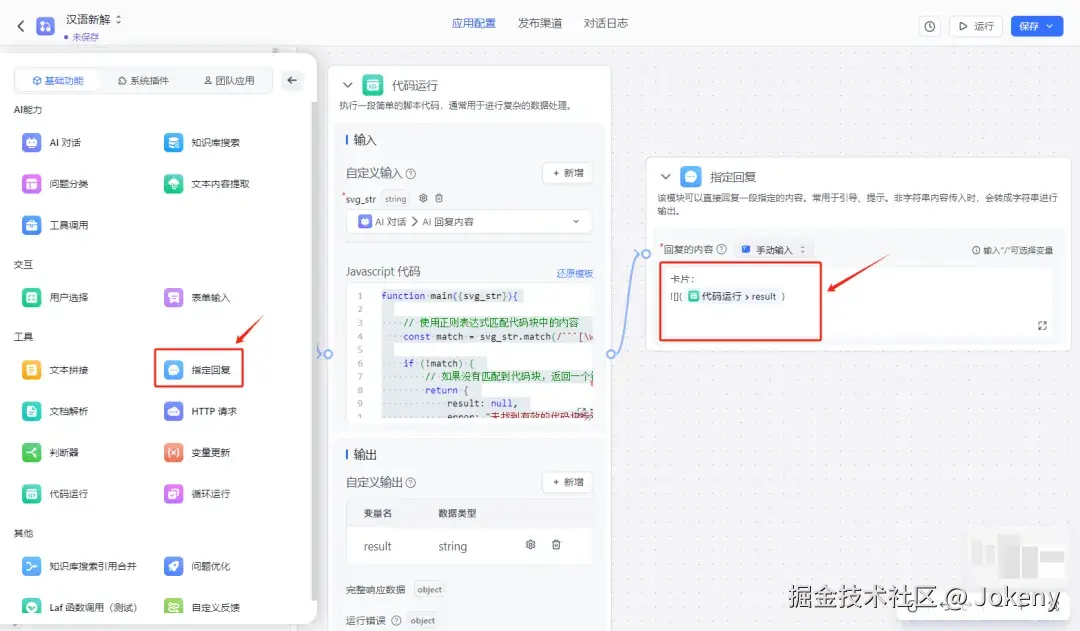Click the 运行 button
Screen dimensions: 1080x631
[x=975, y=27]
